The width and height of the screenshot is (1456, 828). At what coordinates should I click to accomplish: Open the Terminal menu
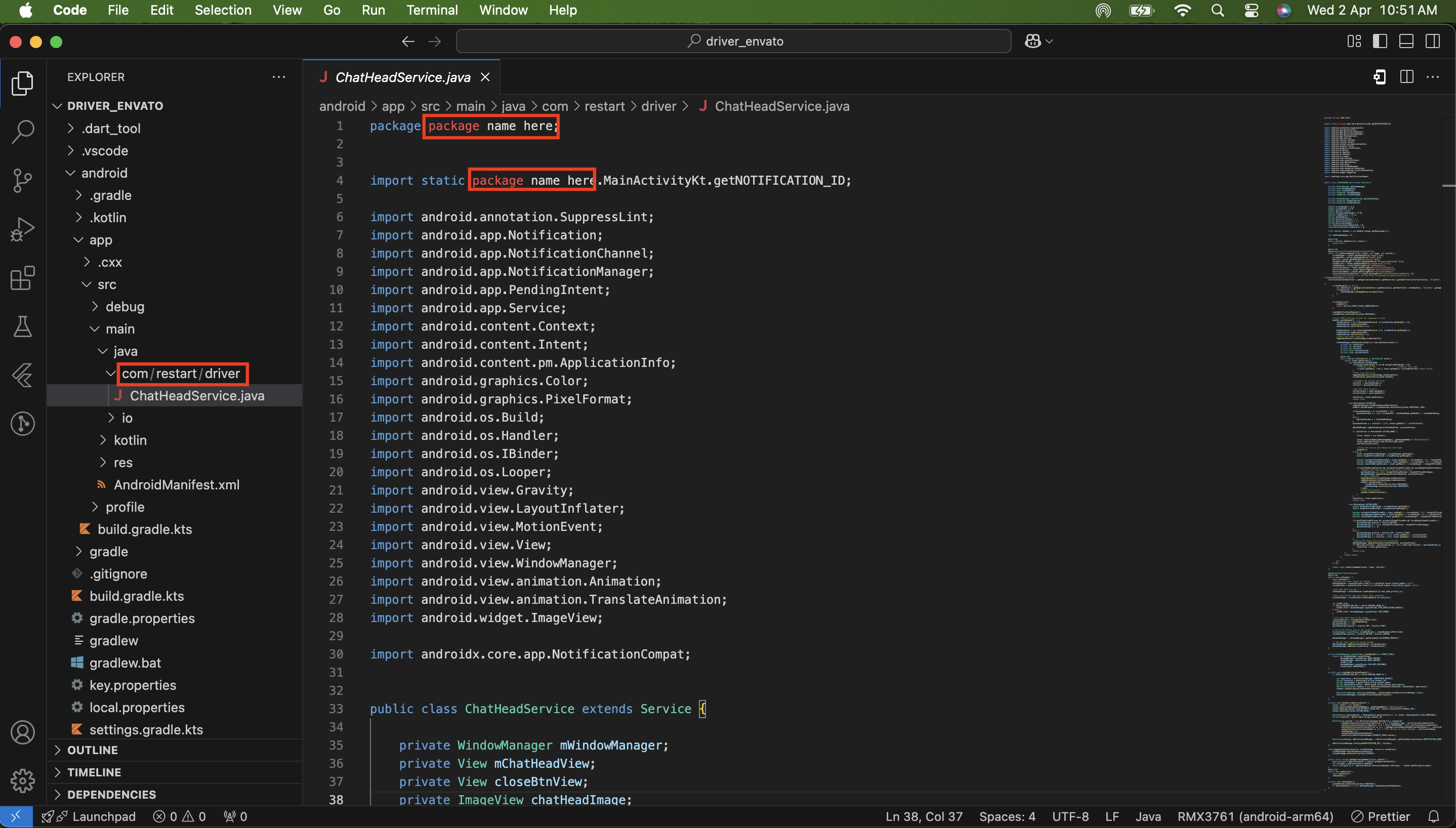coord(432,10)
